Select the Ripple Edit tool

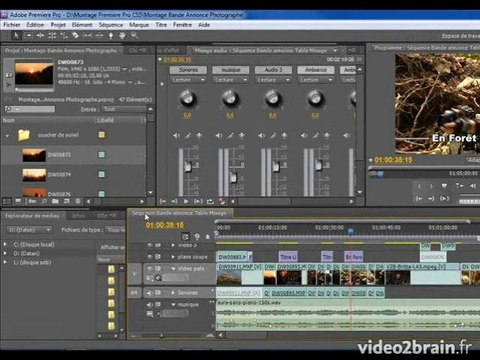[x=40, y=35]
